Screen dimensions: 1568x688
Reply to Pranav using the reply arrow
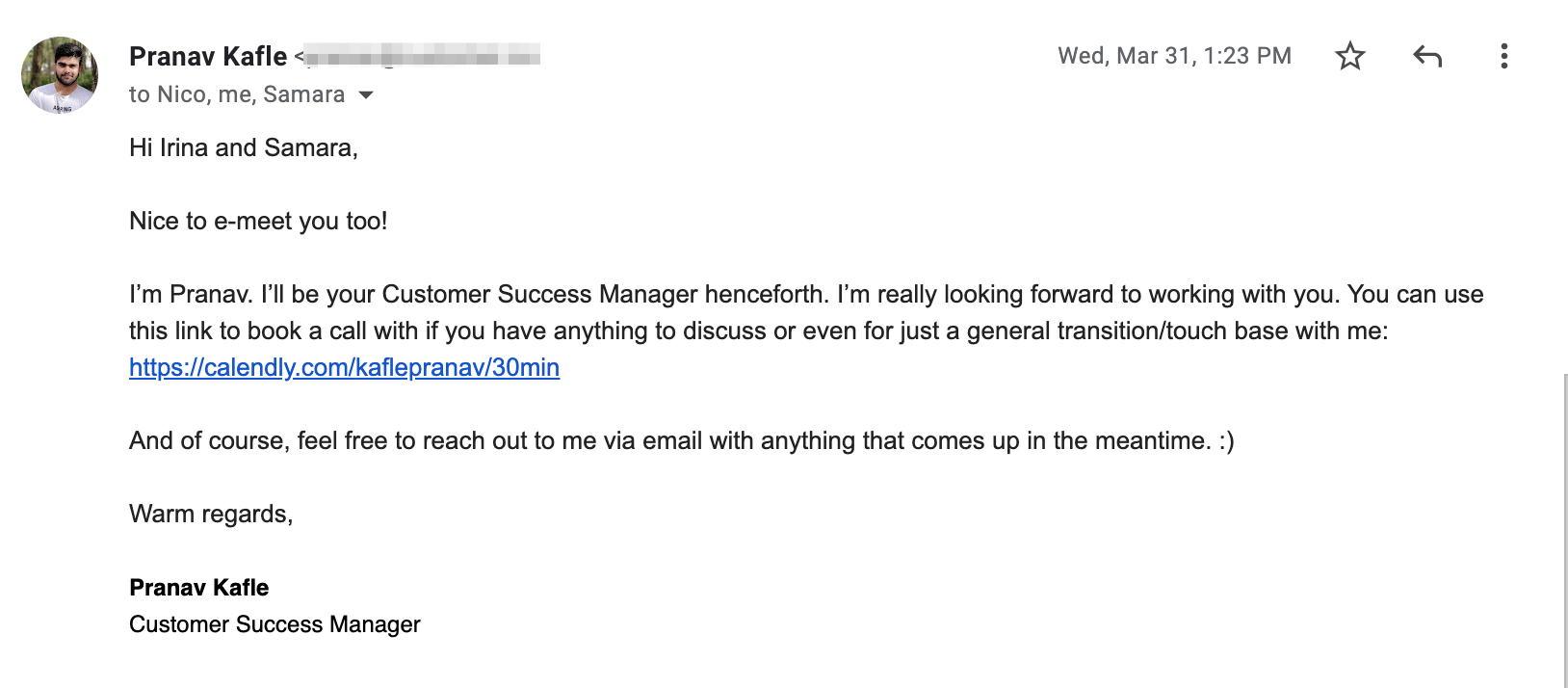(1427, 56)
